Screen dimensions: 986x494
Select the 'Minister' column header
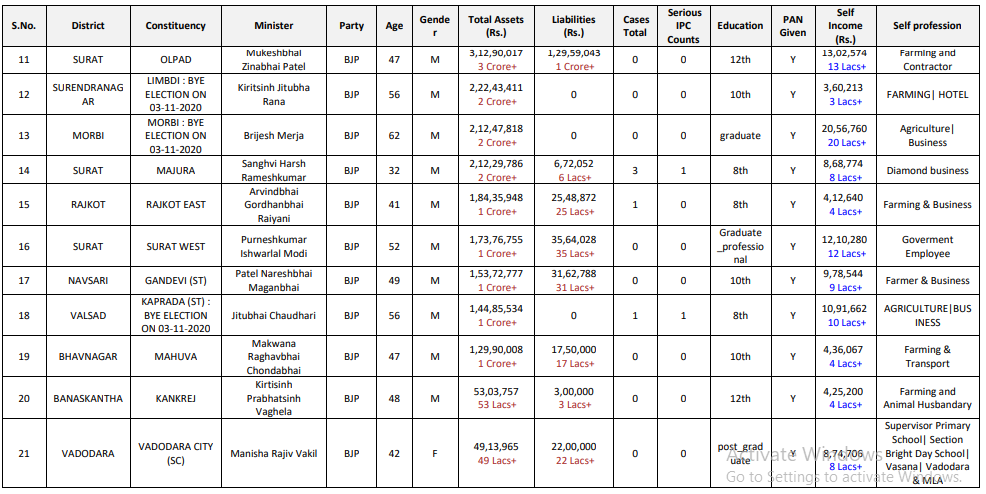[x=273, y=25]
